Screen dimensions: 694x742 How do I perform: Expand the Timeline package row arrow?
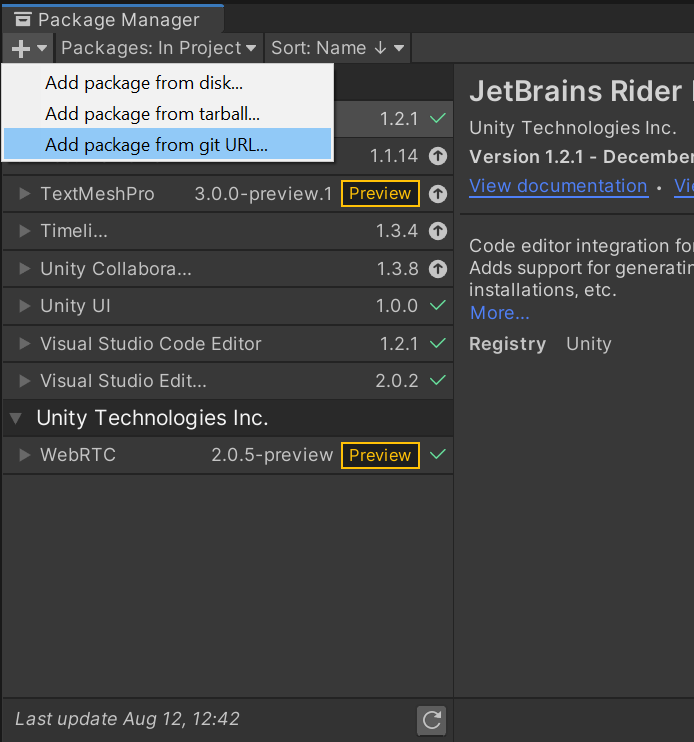(x=25, y=231)
